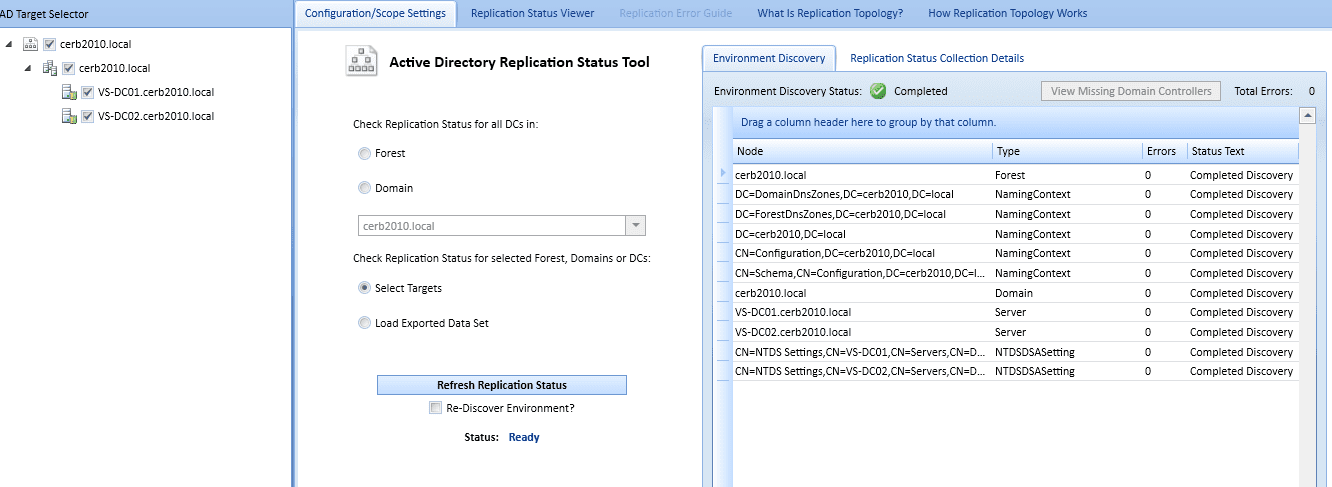Select the DC=cerb2010,DC=local naming context row
The height and width of the screenshot is (487, 1332).
[1015, 234]
